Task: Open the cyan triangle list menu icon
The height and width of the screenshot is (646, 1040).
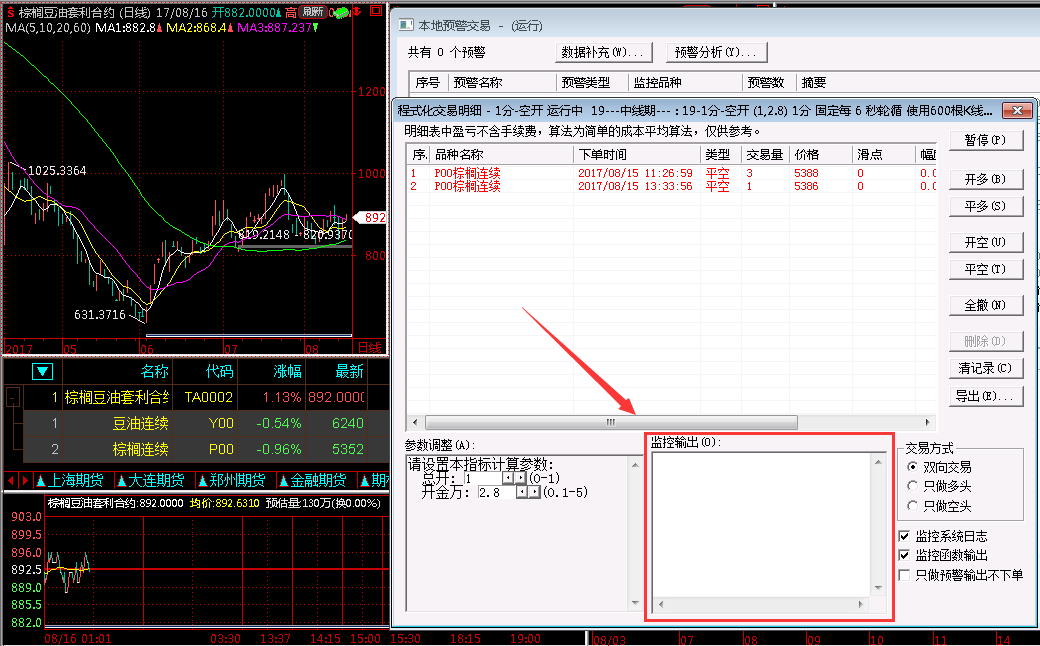Action: pyautogui.click(x=42, y=372)
